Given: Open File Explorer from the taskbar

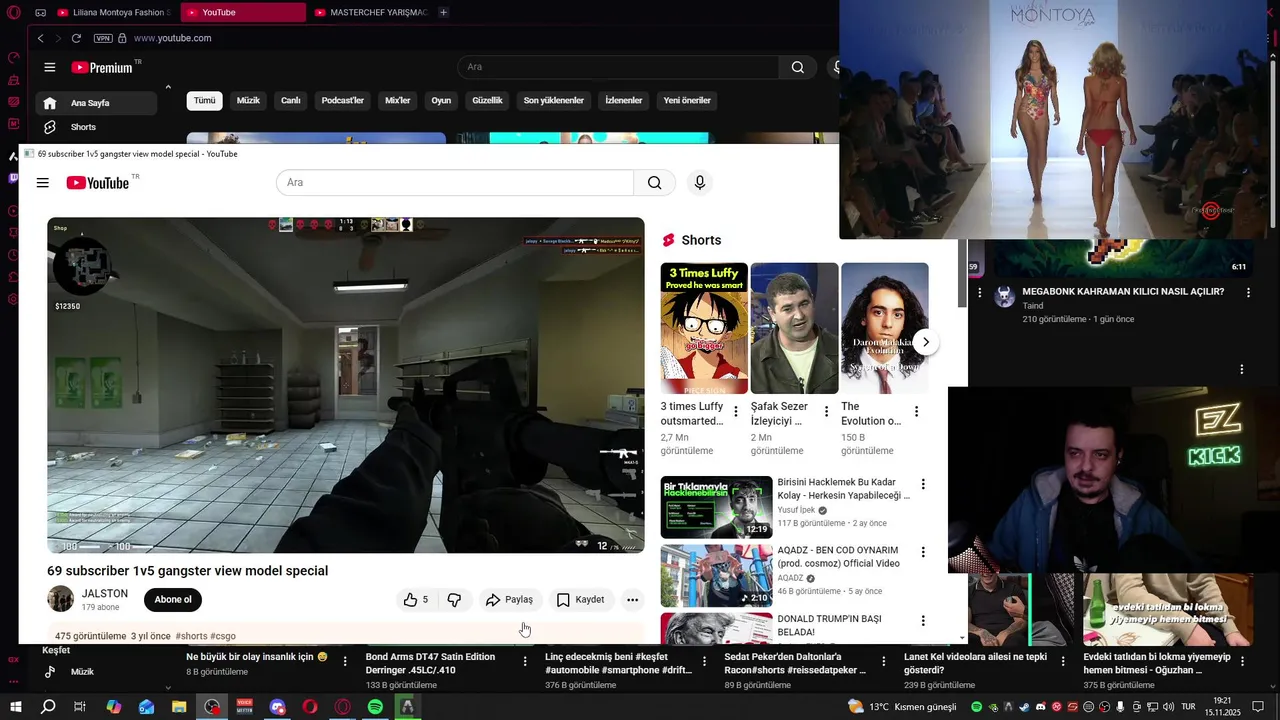Looking at the screenshot, I should coord(179,707).
